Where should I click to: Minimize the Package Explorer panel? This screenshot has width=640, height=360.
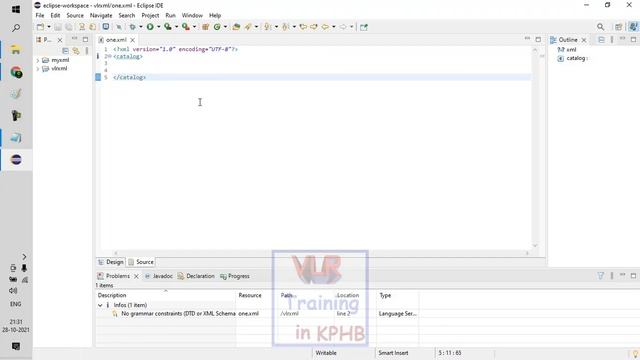coord(74,39)
